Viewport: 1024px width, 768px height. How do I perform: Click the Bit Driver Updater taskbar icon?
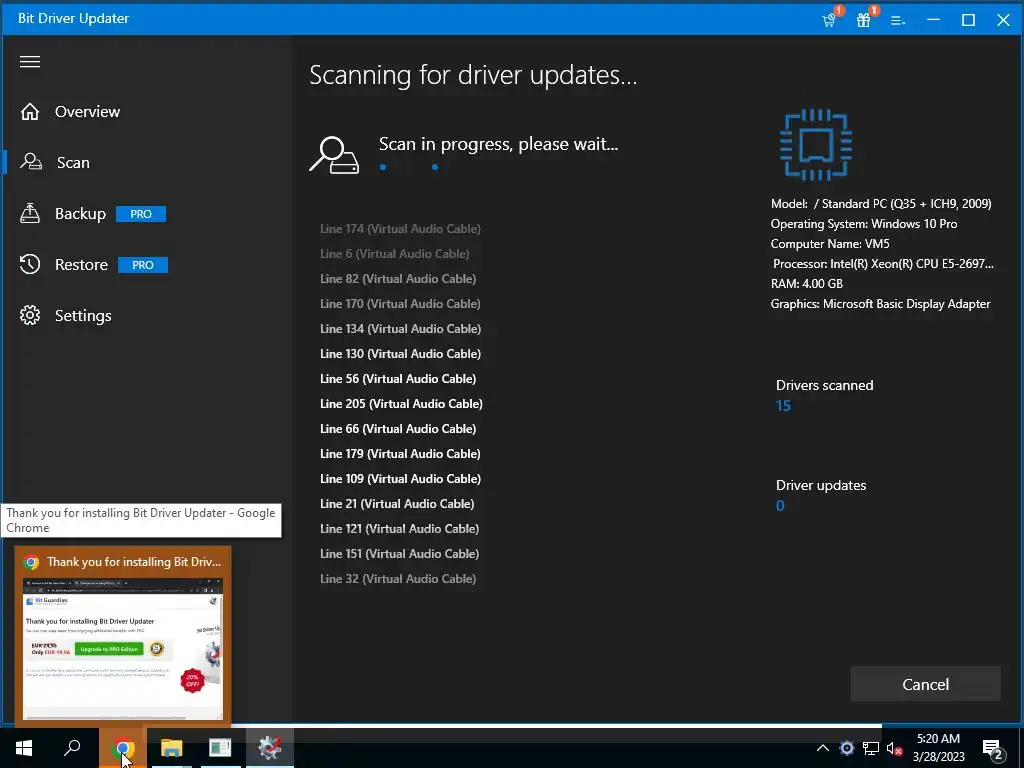(x=270, y=748)
